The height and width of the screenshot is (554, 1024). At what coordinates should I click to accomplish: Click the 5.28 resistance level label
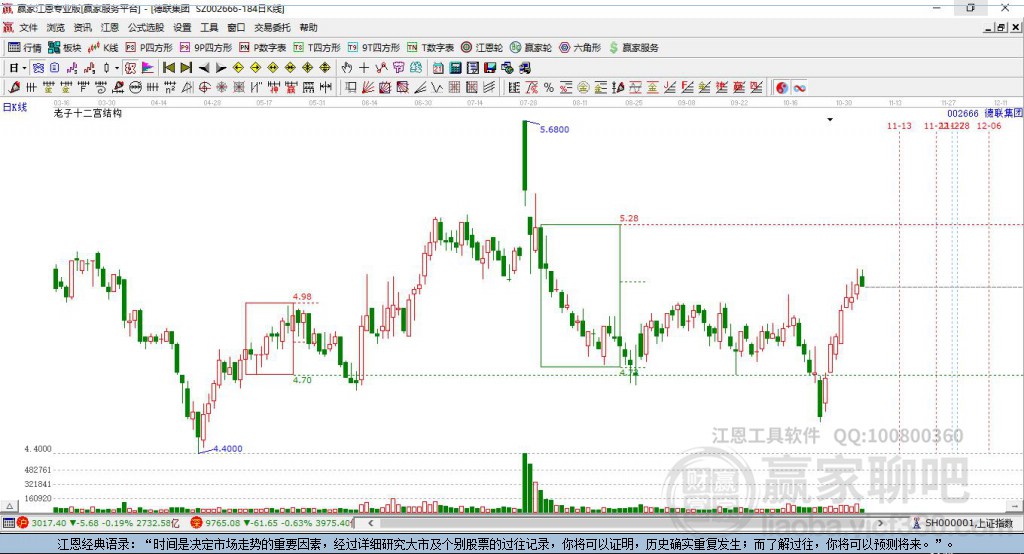coord(629,218)
